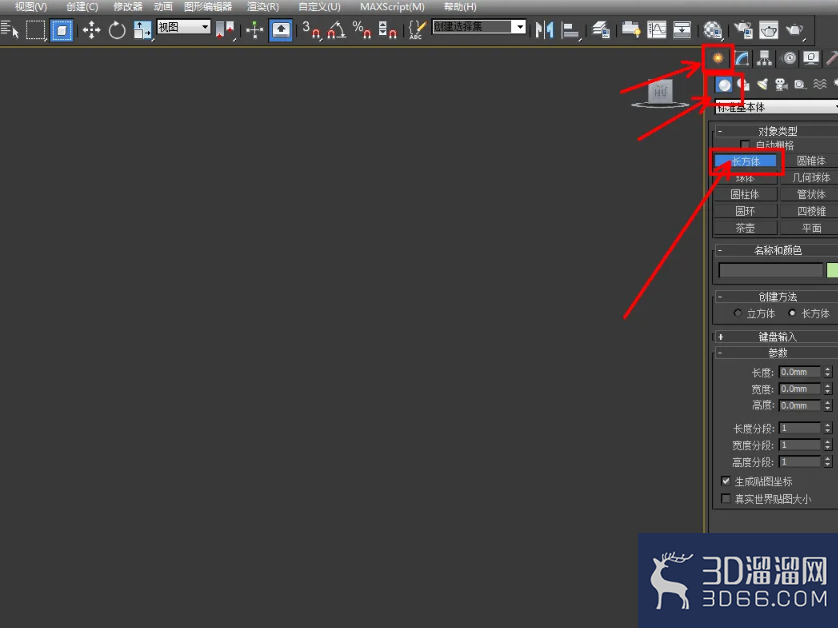Open the 创建选择集 named selection dropdown
This screenshot has width=838, height=628.
point(479,27)
